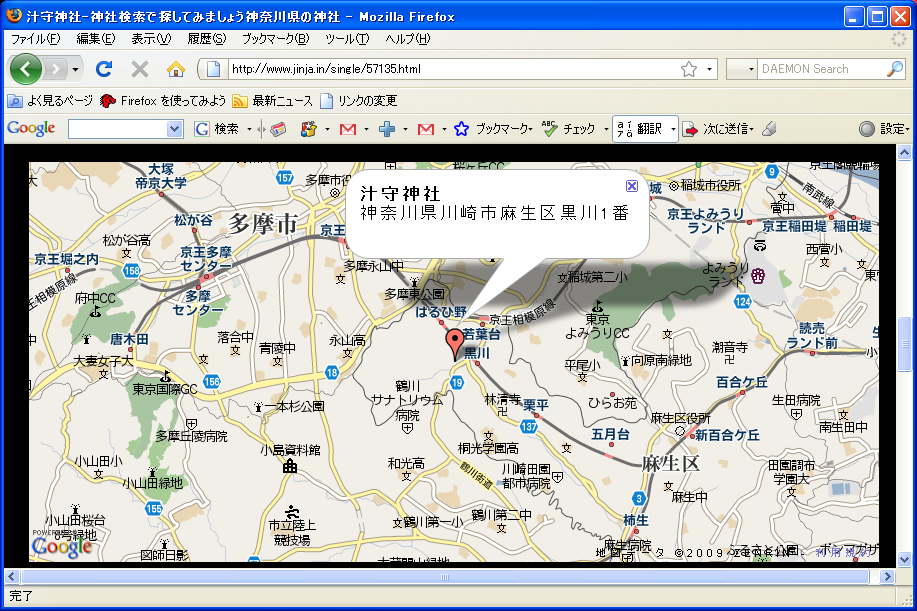Screen dimensions: 917x611
Task: Open the first Gmail icon on Google toolbar
Action: (x=348, y=129)
